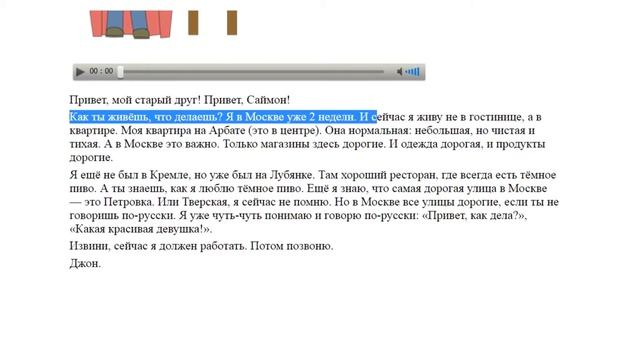Click the highlighted phrase 'Я в Москве уже 2 недели'
The image size is (640, 360).
tap(291, 117)
